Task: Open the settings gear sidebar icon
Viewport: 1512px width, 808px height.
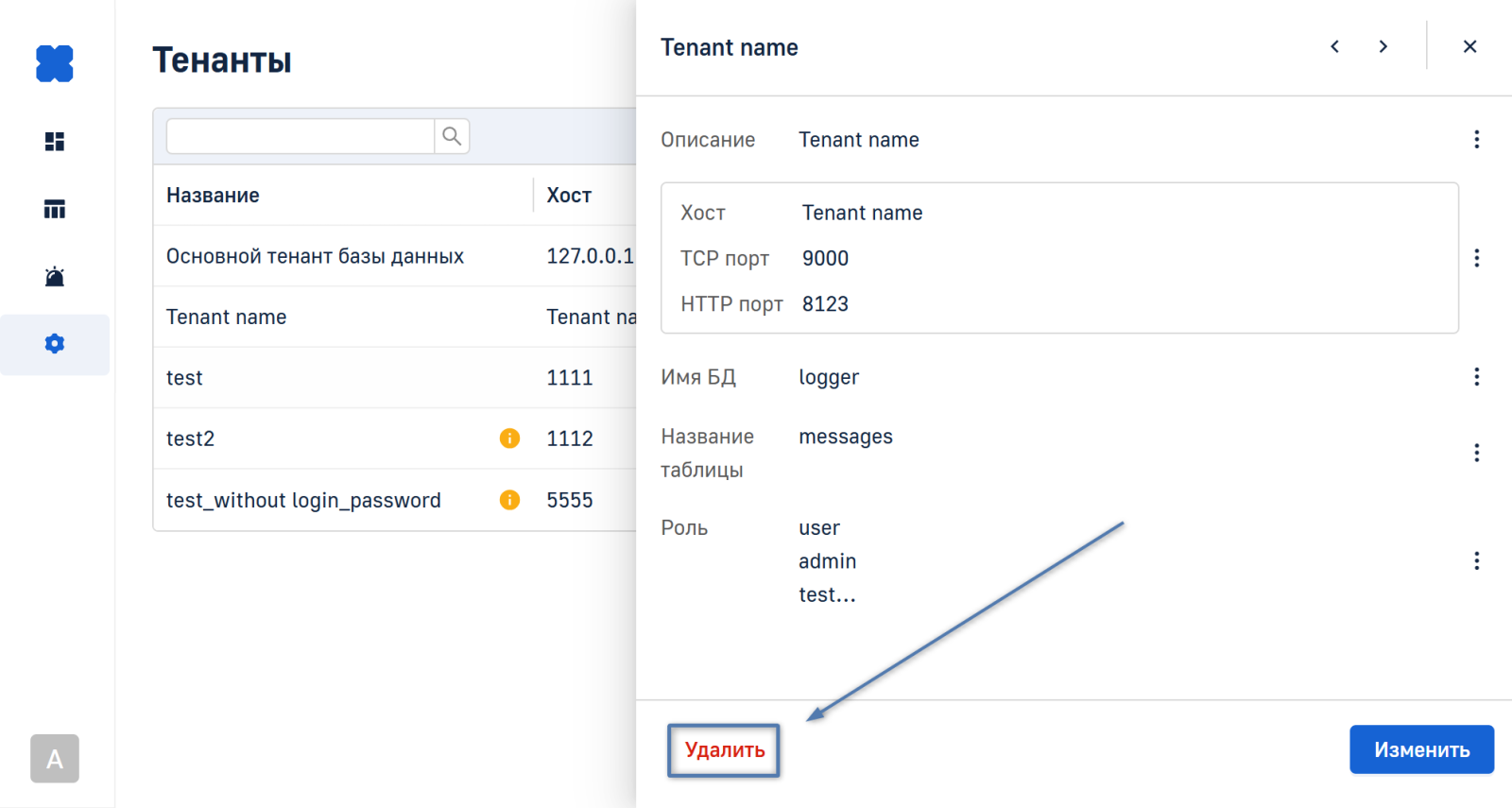Action: [55, 344]
